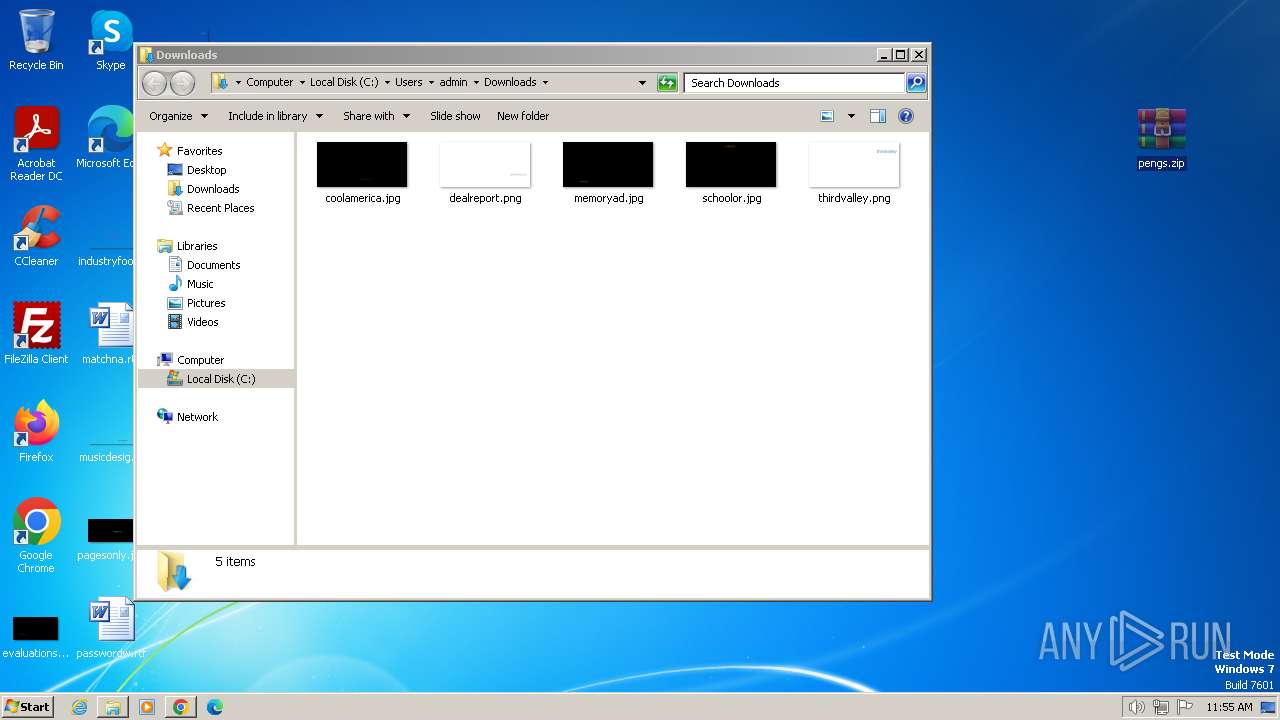This screenshot has width=1280, height=720.
Task: Select the pengs.zip archive on desktop
Action: (1161, 138)
